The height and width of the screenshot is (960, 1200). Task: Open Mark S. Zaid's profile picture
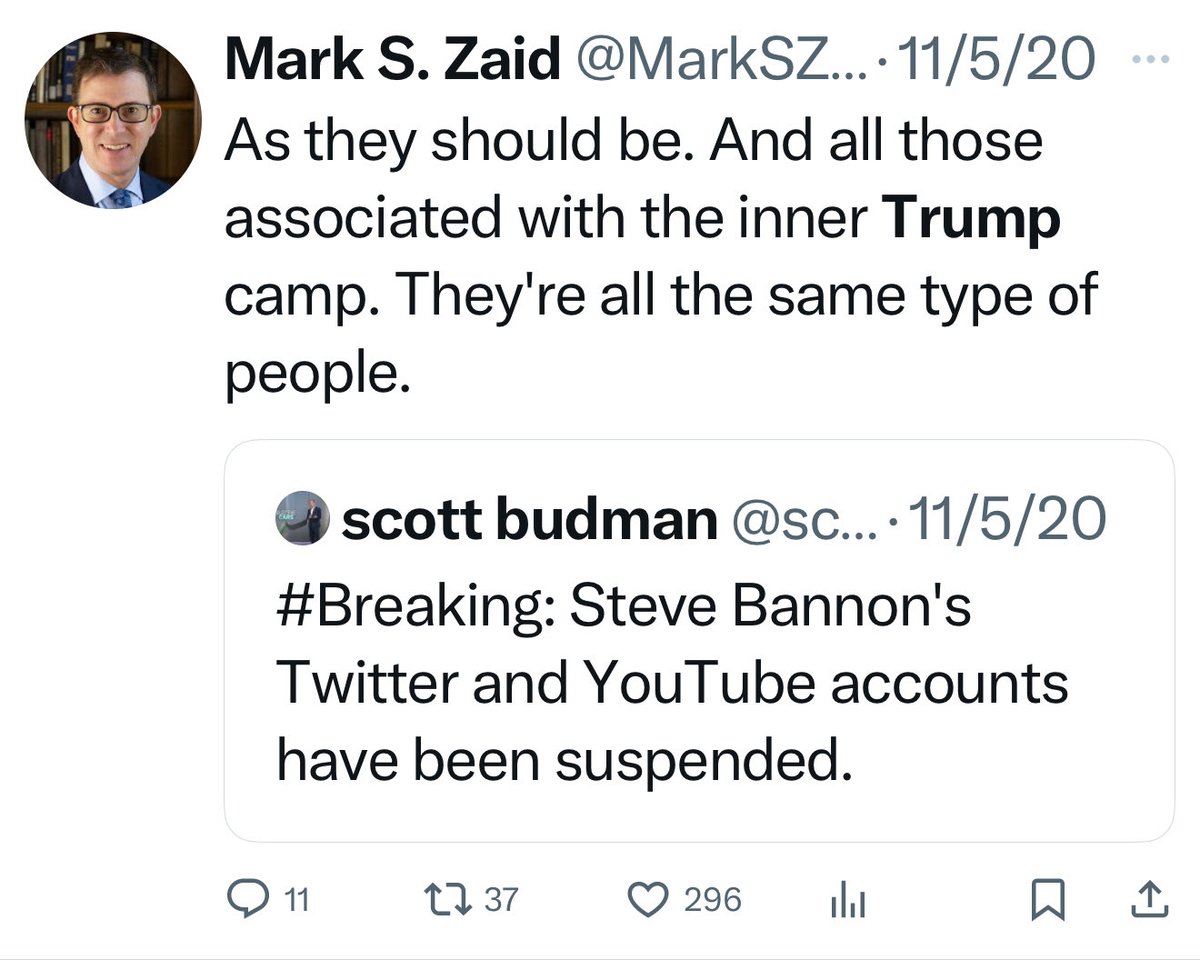coord(113,120)
